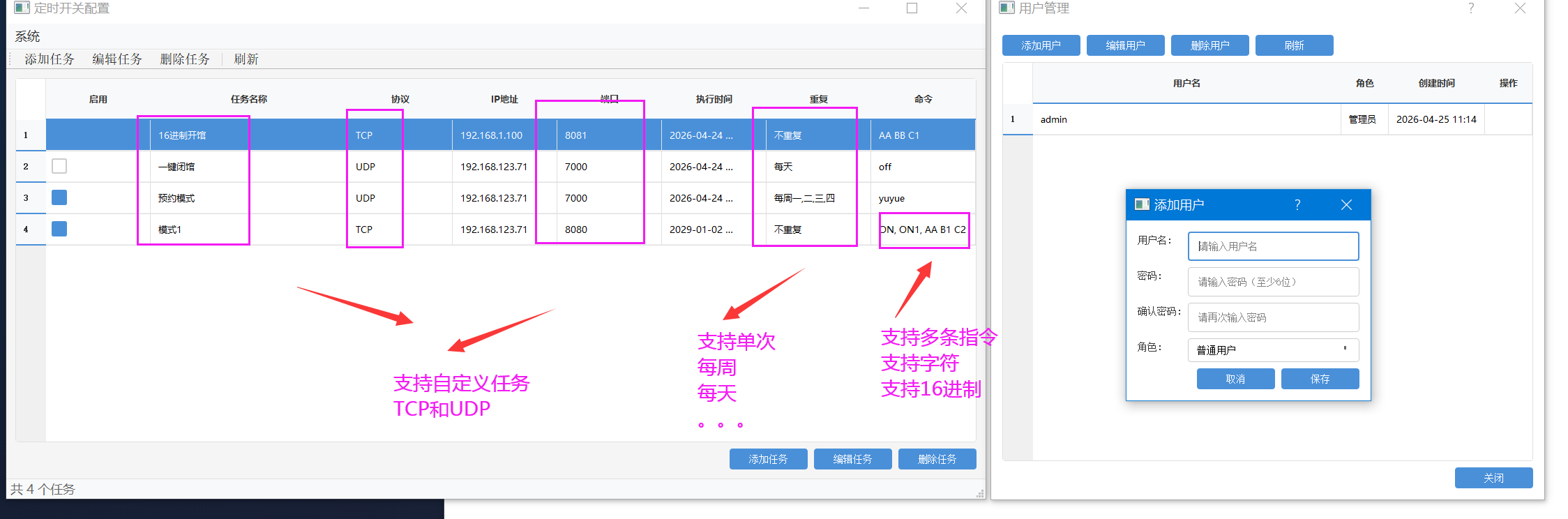
Task: Click the 重复 column header
Action: pos(818,99)
